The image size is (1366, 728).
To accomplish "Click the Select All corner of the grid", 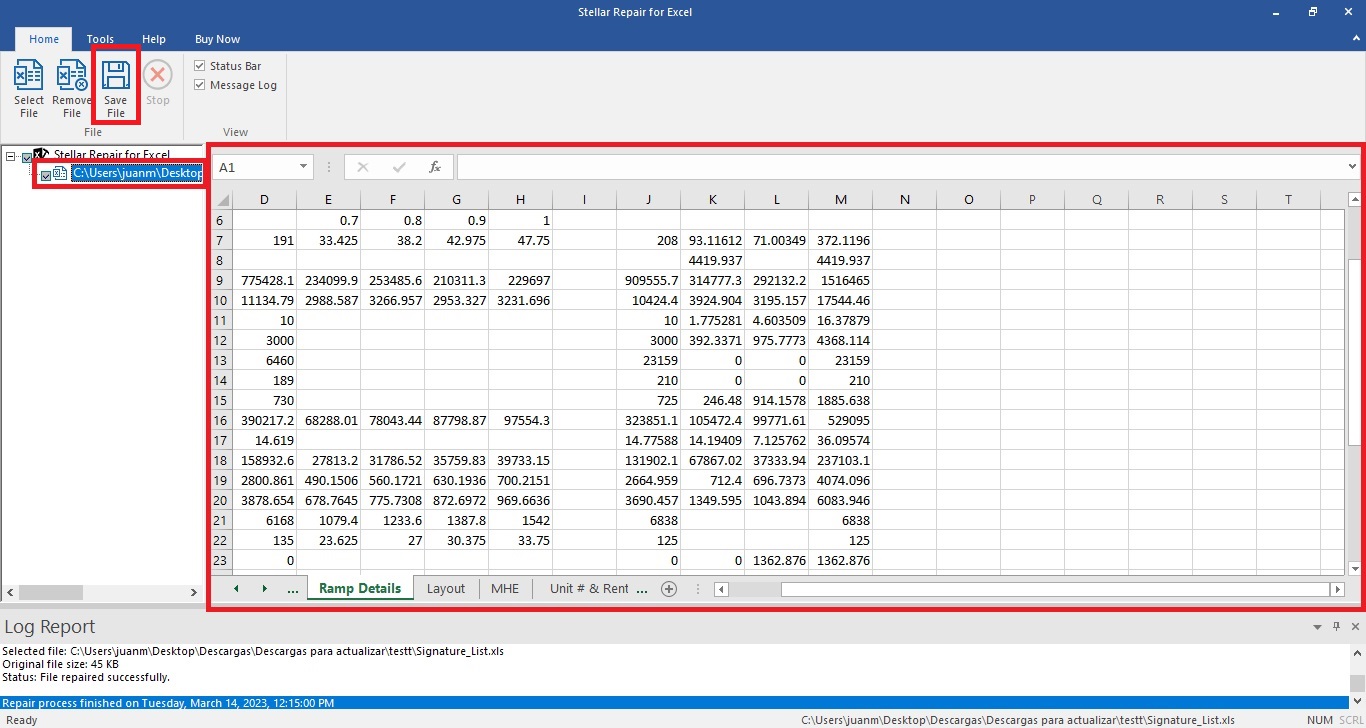I will 224,199.
